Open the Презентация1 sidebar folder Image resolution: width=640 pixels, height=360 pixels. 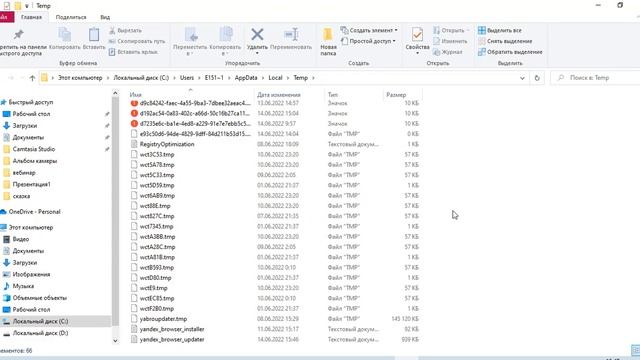(31, 184)
